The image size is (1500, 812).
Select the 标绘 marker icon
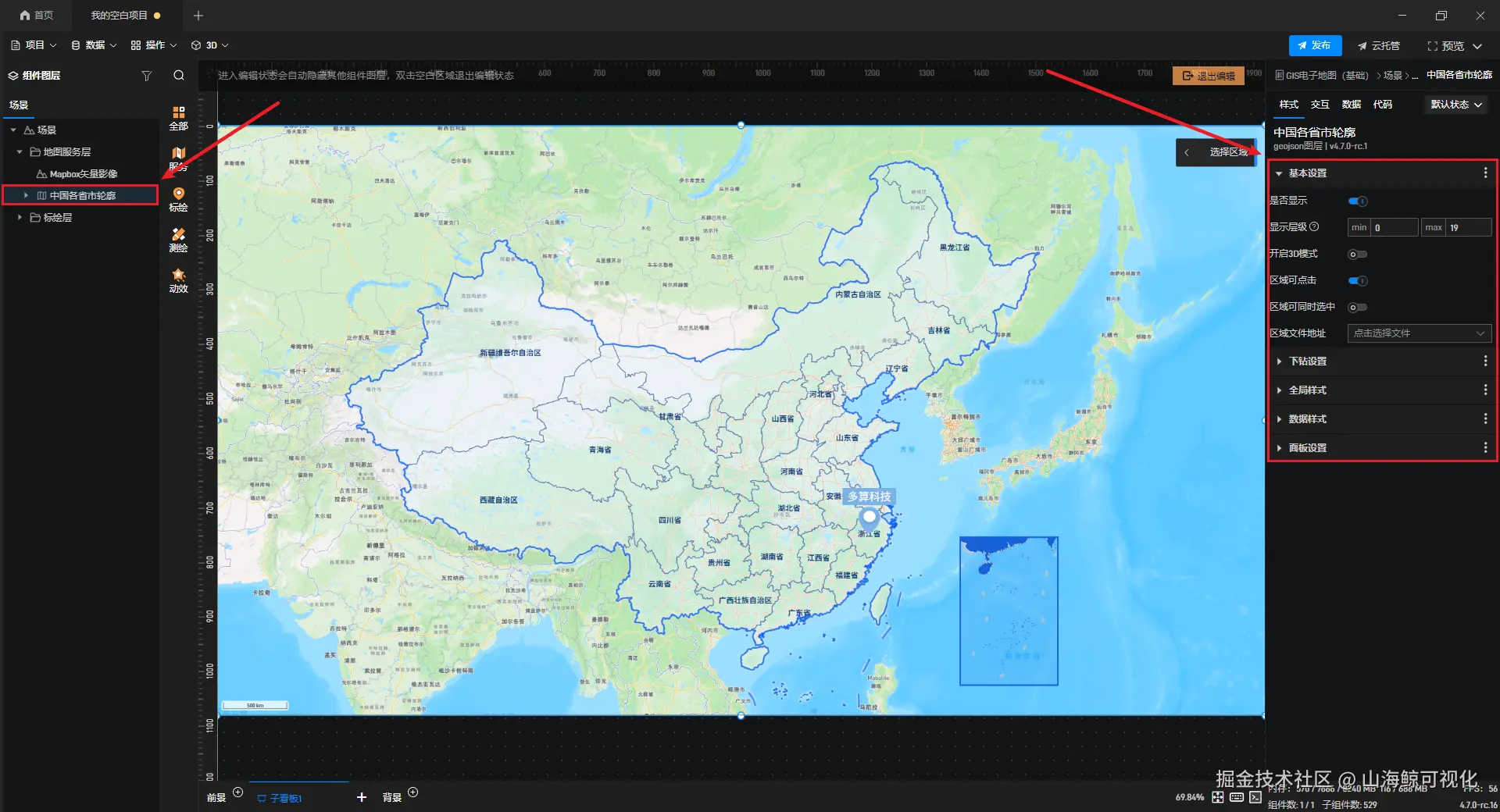click(178, 199)
